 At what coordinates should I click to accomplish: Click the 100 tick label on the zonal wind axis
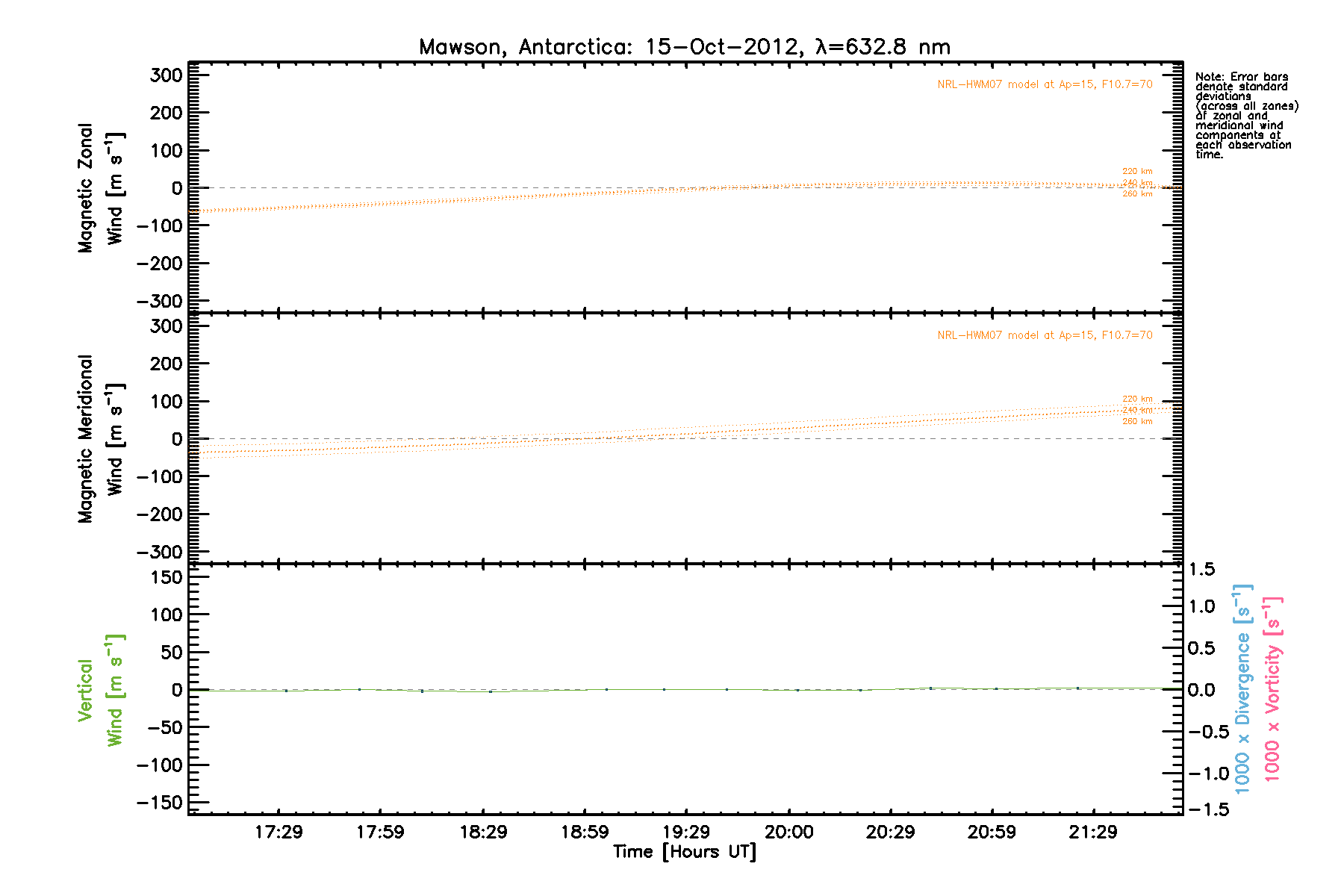[x=166, y=151]
